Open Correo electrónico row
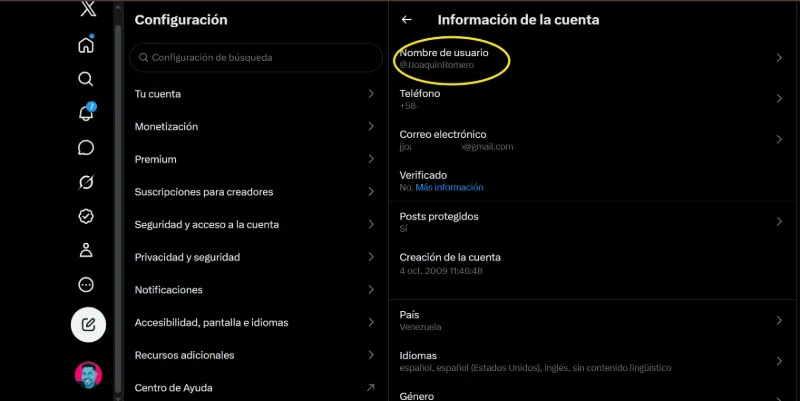The image size is (800, 401). point(591,140)
